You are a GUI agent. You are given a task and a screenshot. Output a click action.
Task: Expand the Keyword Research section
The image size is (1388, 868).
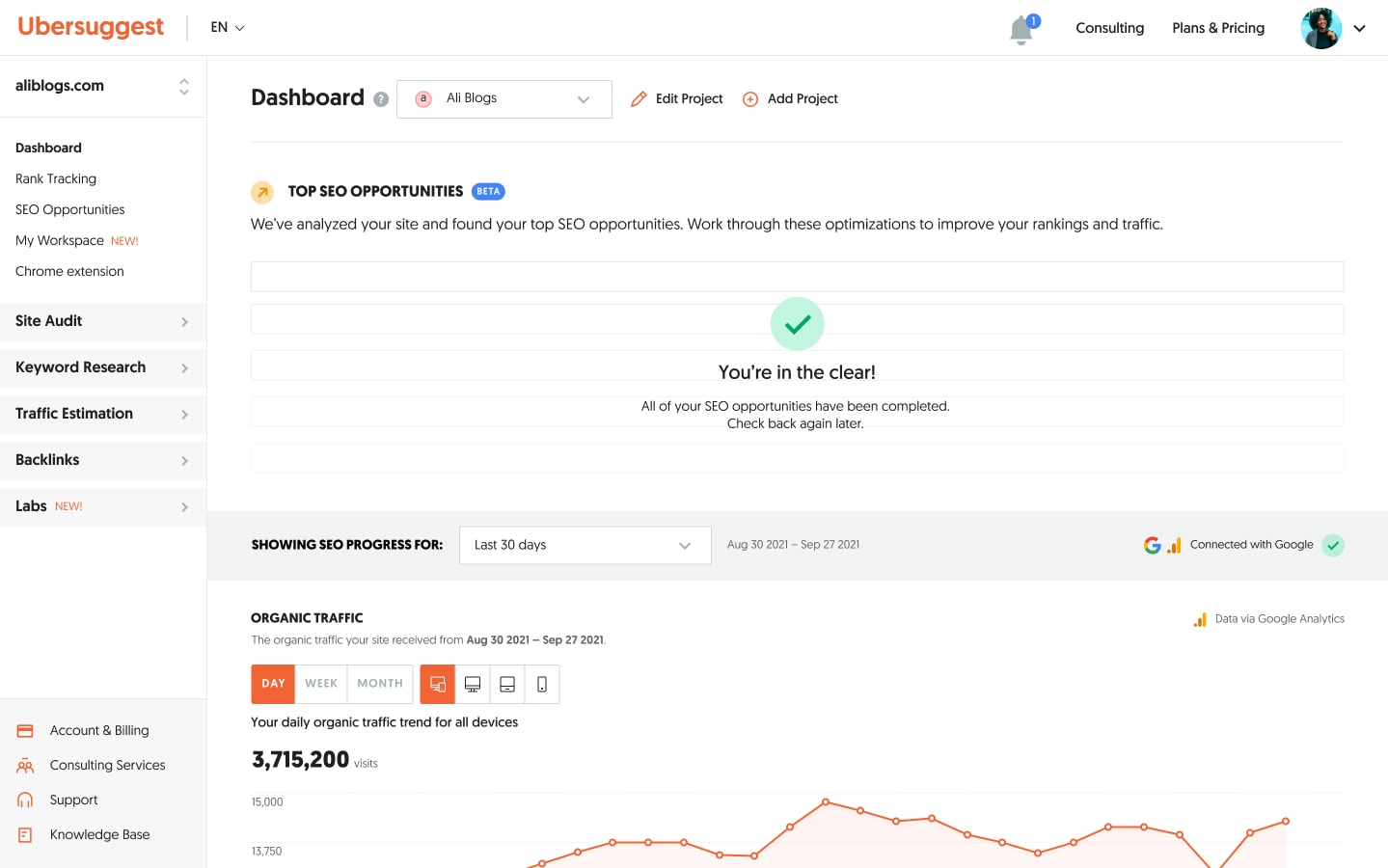pyautogui.click(x=103, y=367)
